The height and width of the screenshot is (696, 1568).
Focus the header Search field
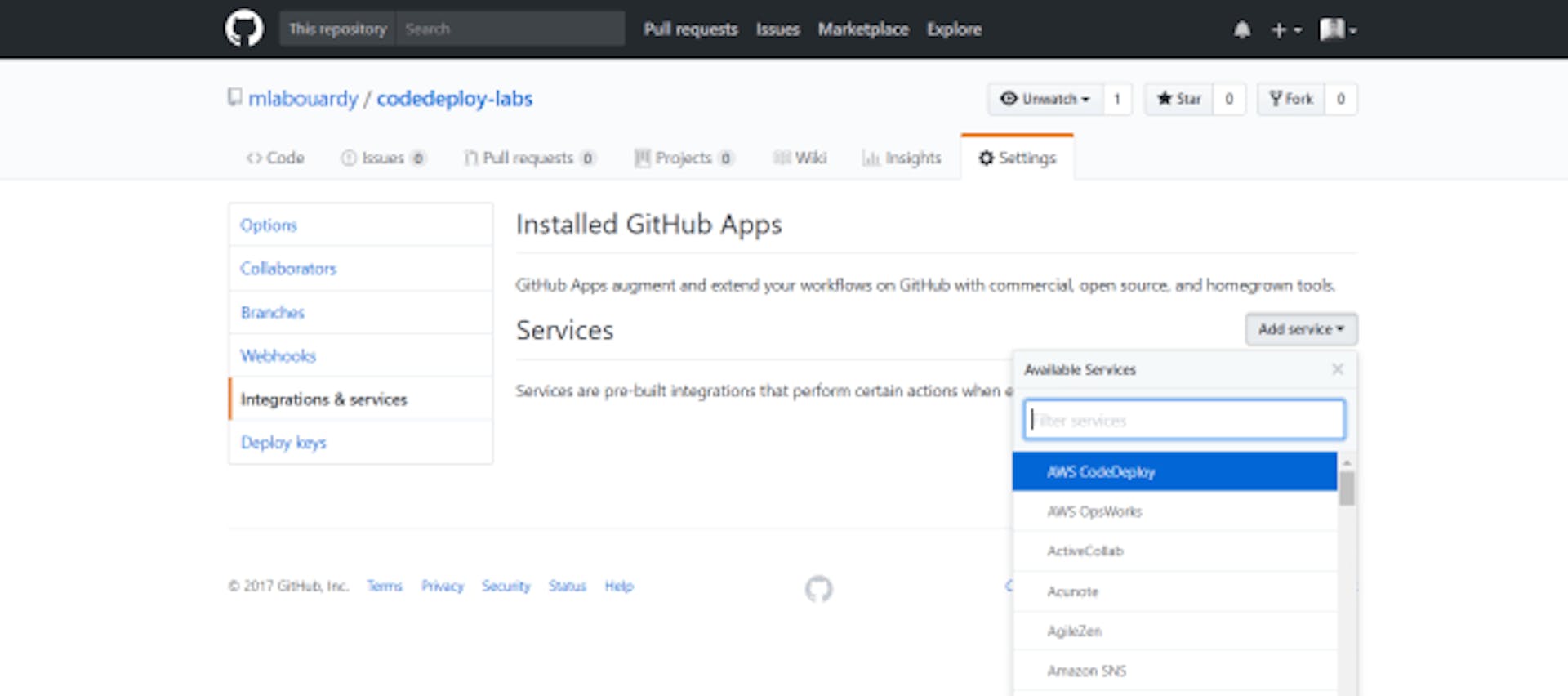coord(510,29)
